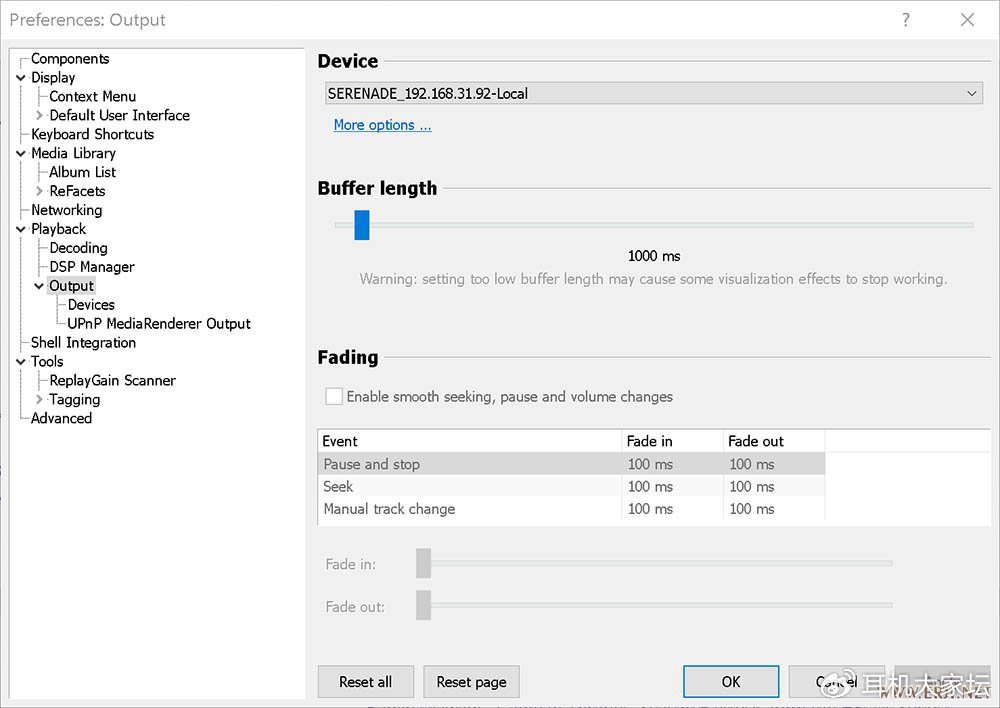Click the Buffer length slider handle
This screenshot has width=1000, height=708.
coord(362,225)
